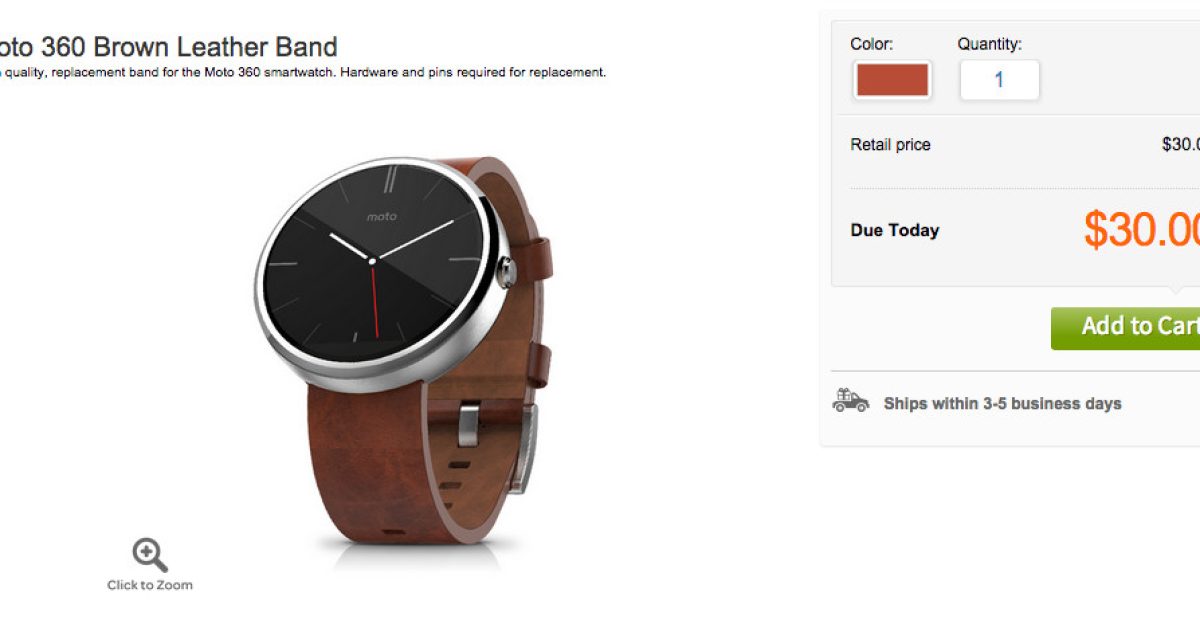1200x628 pixels.
Task: Click the moto logo on watch face
Action: pyautogui.click(x=381, y=216)
